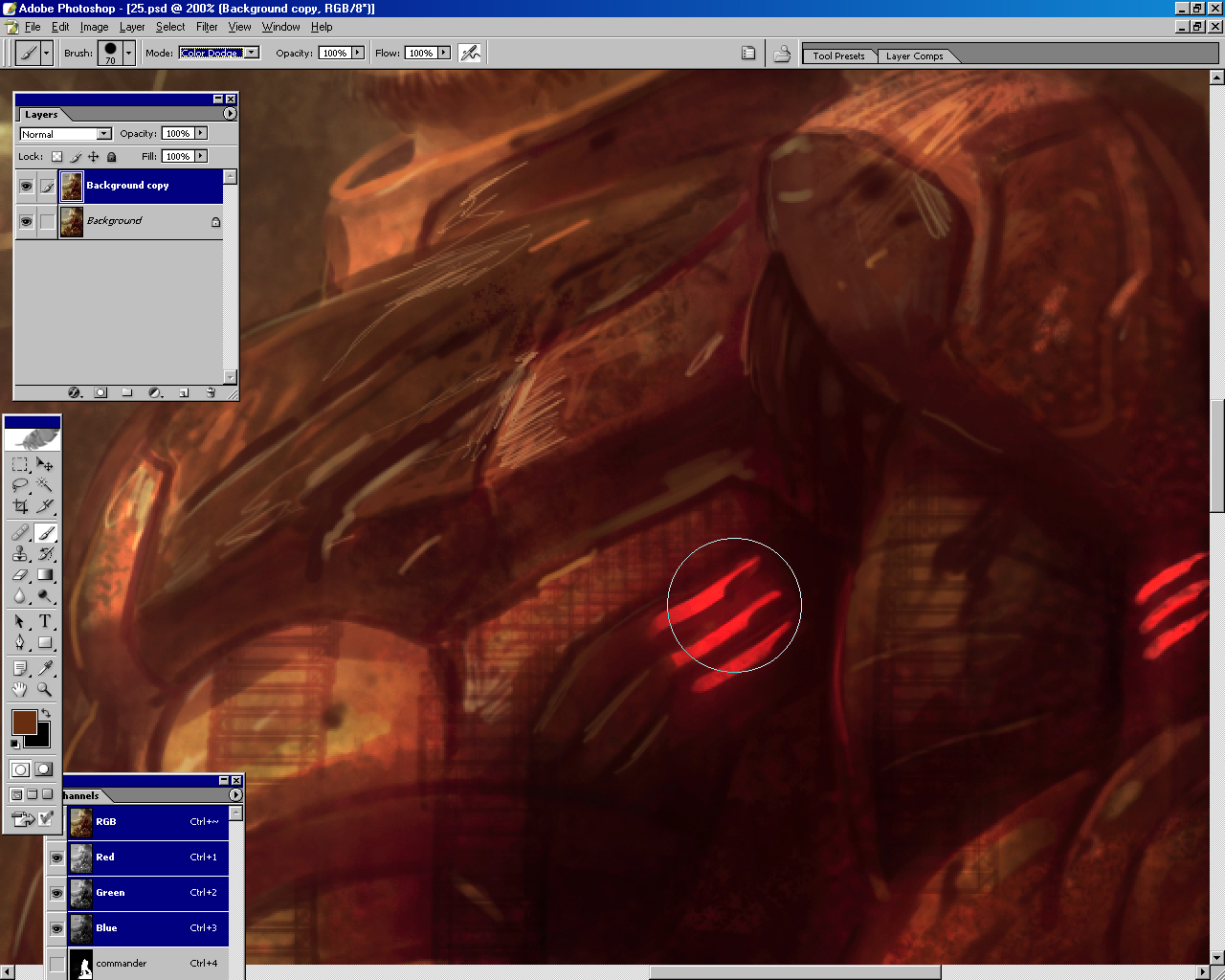Toggle Blue channel visibility
The image size is (1225, 980).
(56, 928)
